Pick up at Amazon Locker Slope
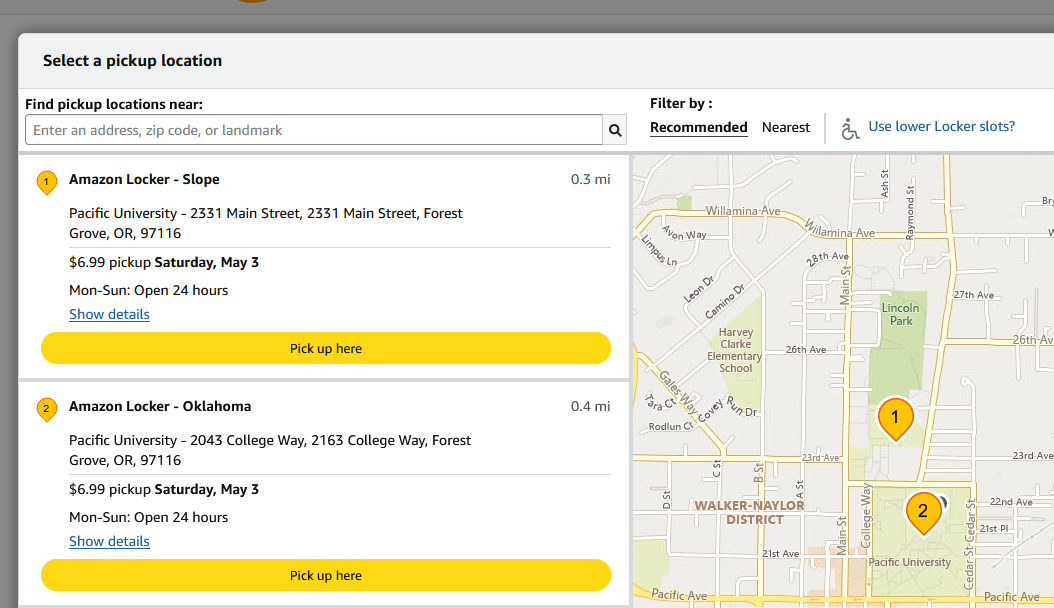Viewport: 1054px width, 608px height. (326, 348)
